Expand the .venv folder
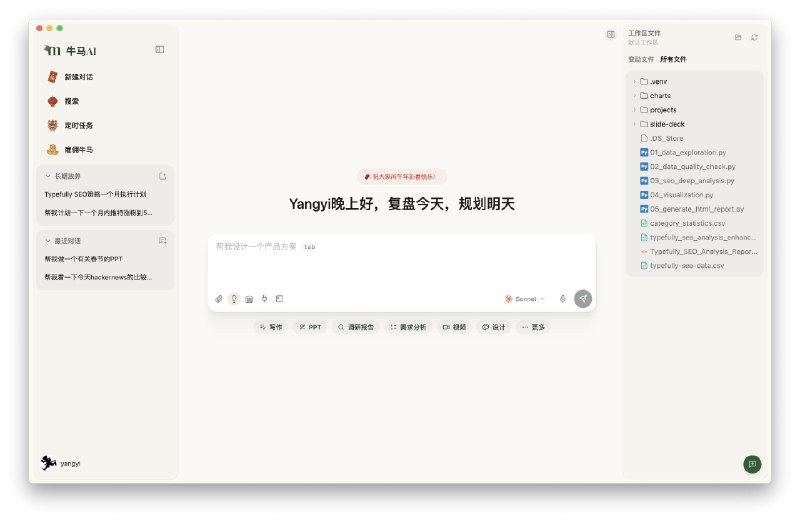The image size is (800, 521). (634, 81)
